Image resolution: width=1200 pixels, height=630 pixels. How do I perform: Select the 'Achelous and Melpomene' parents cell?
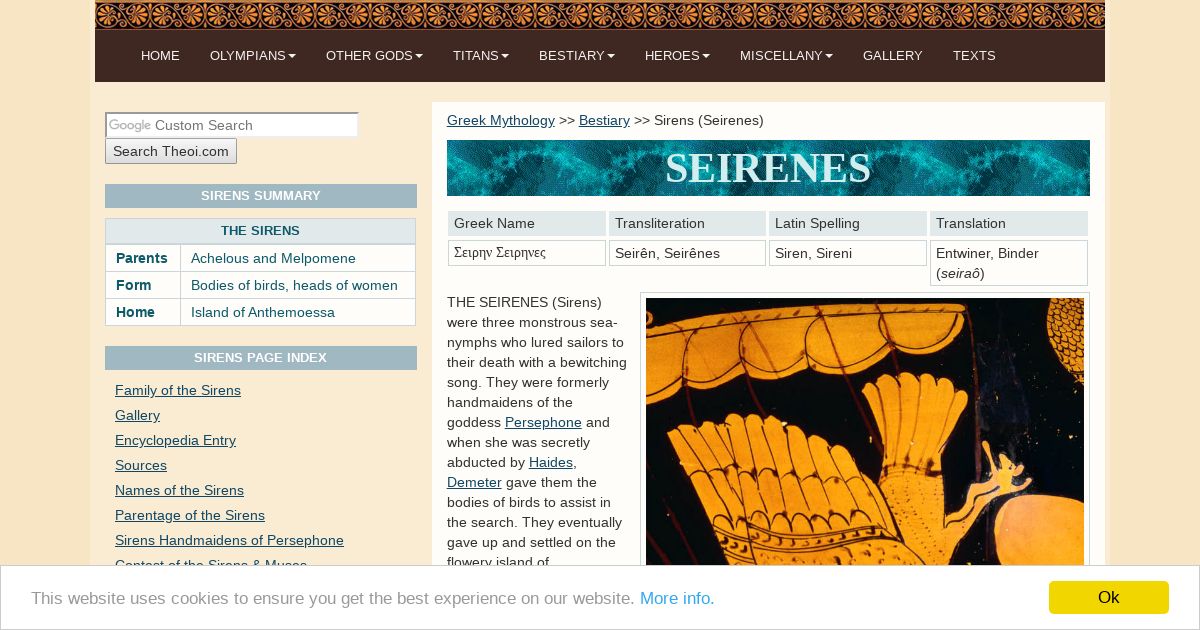click(298, 258)
